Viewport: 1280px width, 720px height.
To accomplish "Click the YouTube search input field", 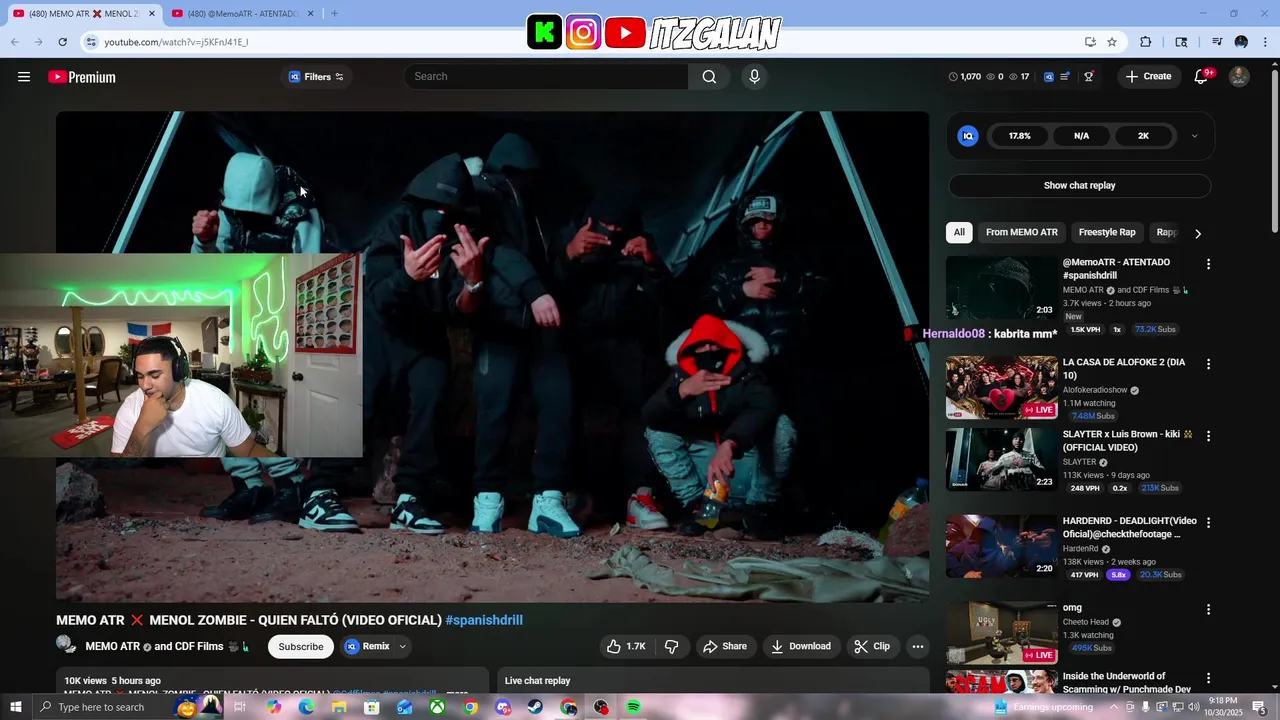I will point(547,77).
